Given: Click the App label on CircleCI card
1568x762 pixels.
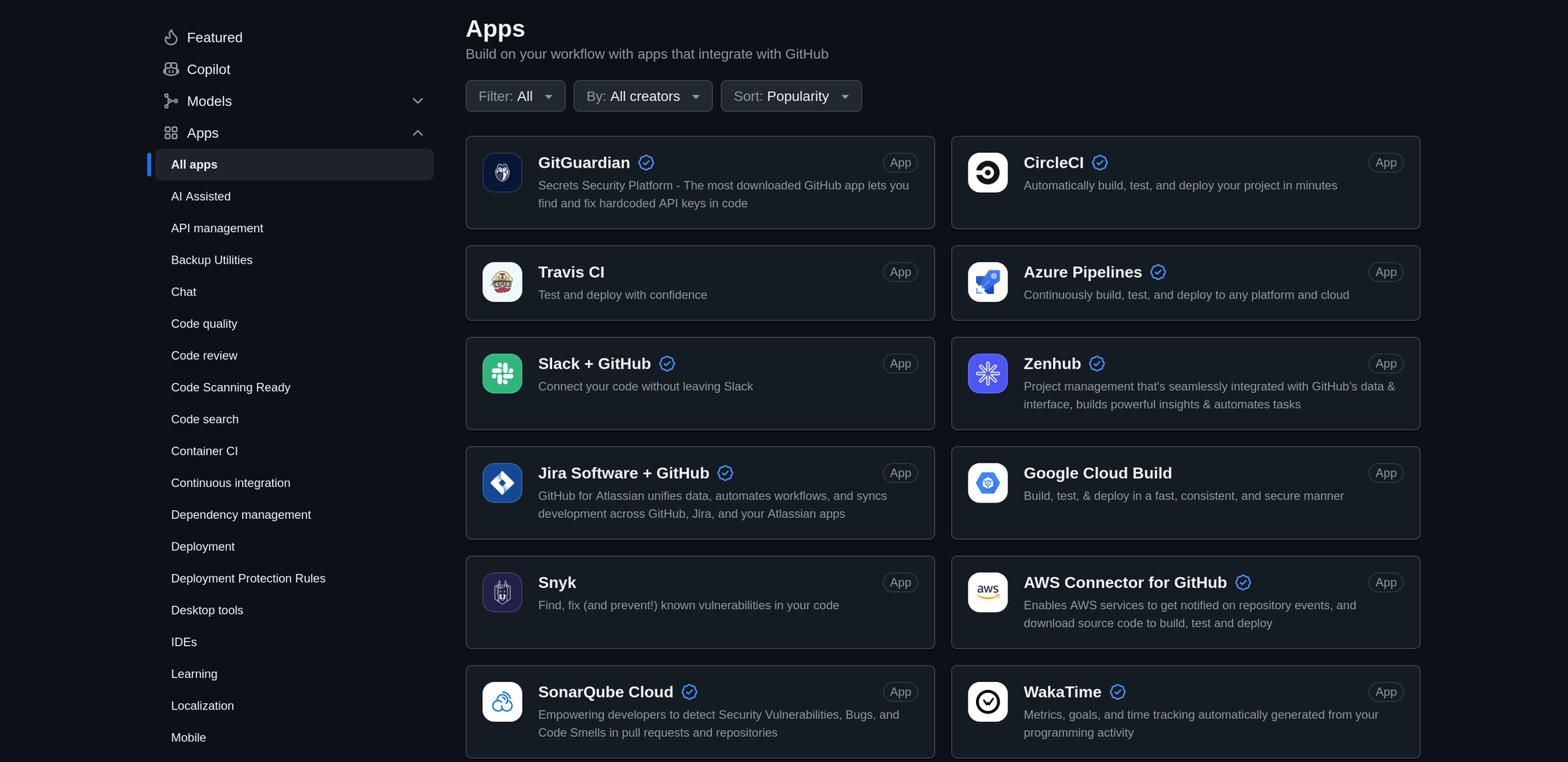Looking at the screenshot, I should (x=1385, y=163).
